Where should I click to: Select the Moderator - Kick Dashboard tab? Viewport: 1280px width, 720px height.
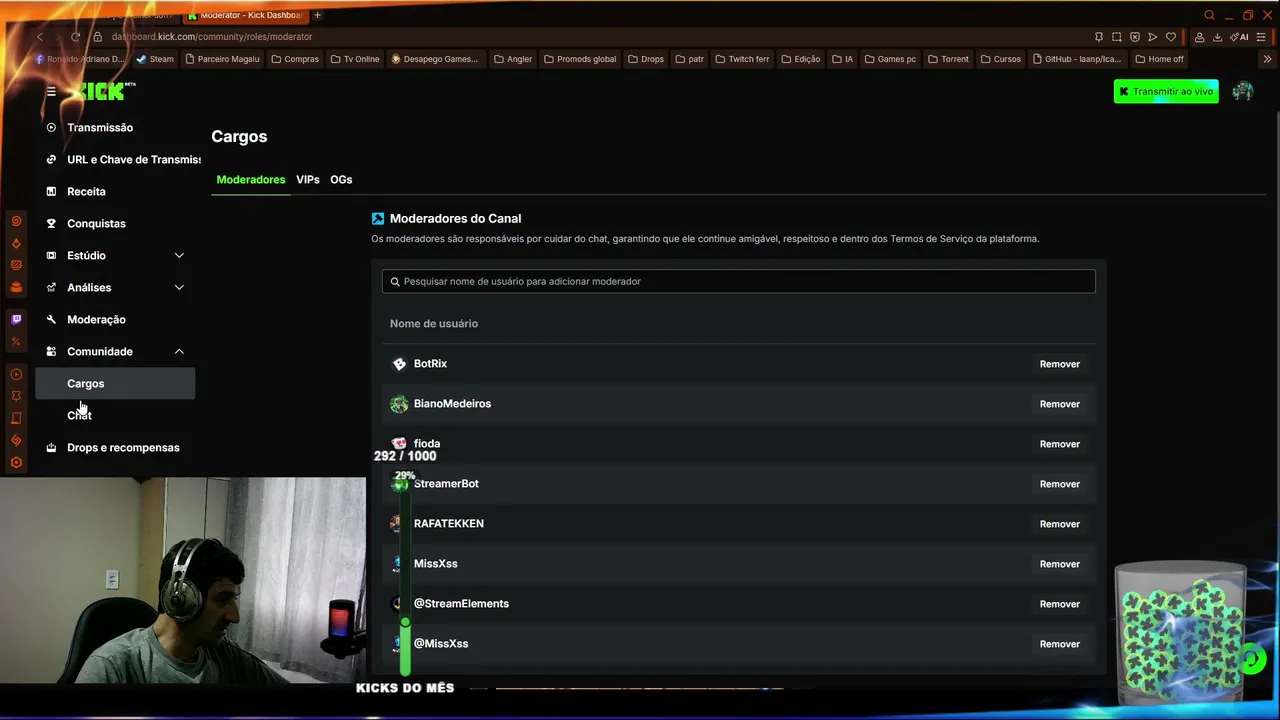(244, 15)
